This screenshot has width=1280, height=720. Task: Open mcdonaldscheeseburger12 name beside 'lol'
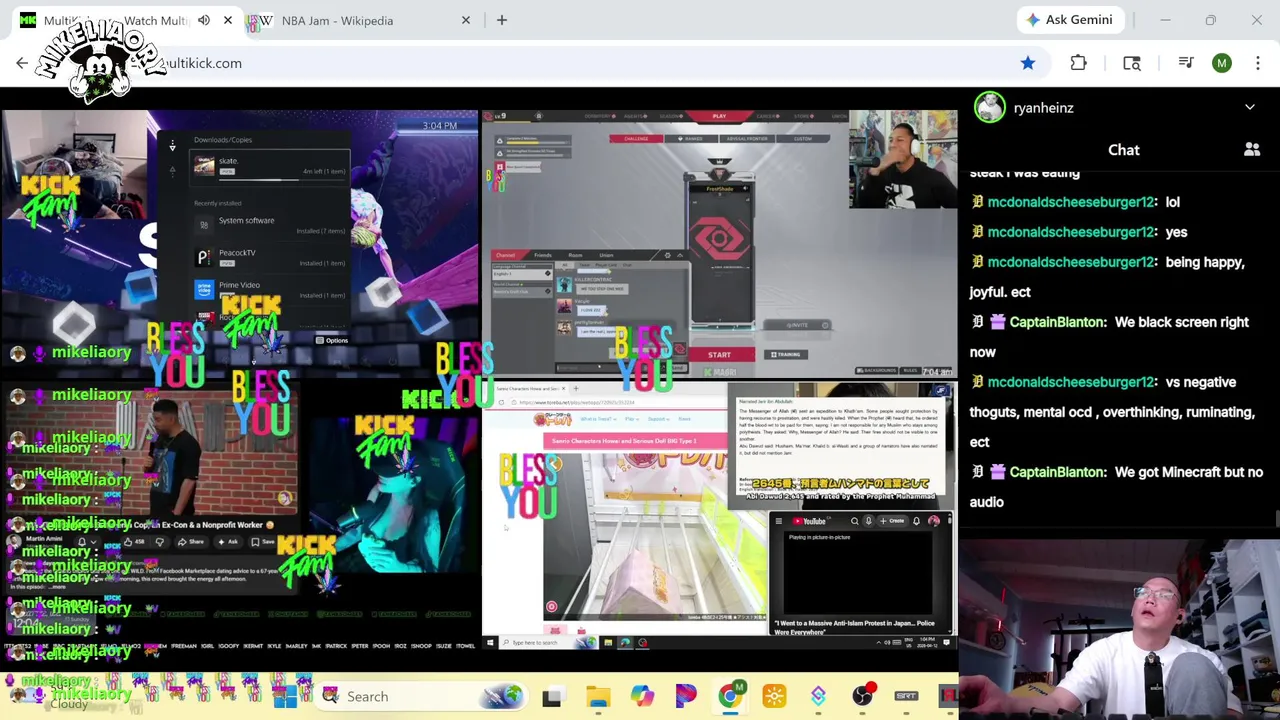(x=1071, y=202)
